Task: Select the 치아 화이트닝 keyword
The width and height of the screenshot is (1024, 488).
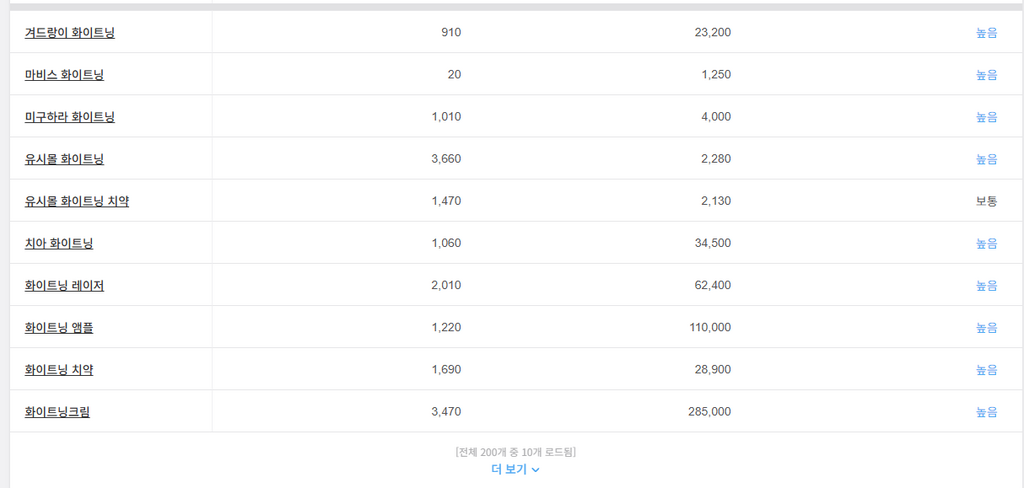Action: pos(59,243)
